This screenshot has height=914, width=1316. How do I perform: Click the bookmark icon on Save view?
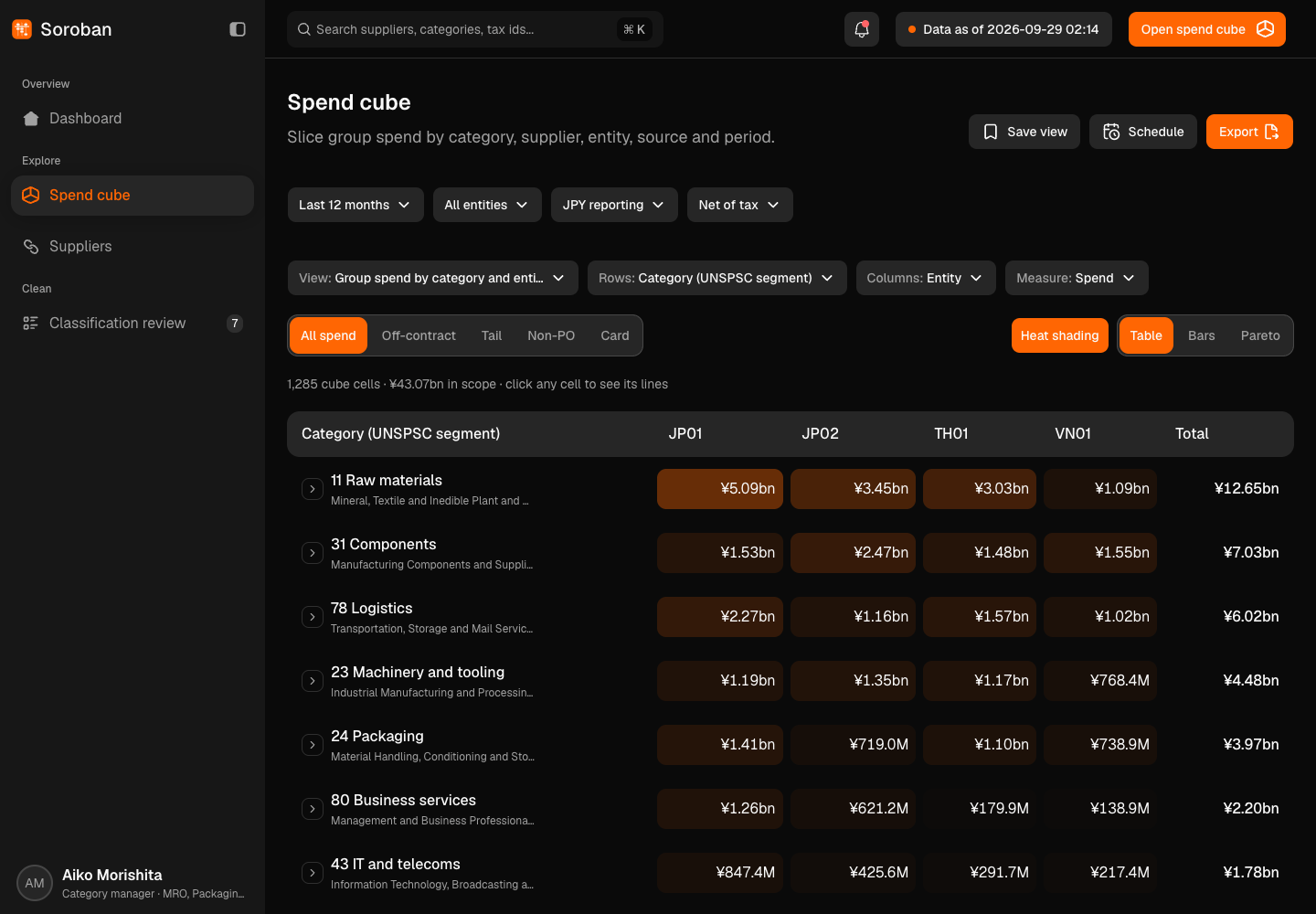pos(991,132)
